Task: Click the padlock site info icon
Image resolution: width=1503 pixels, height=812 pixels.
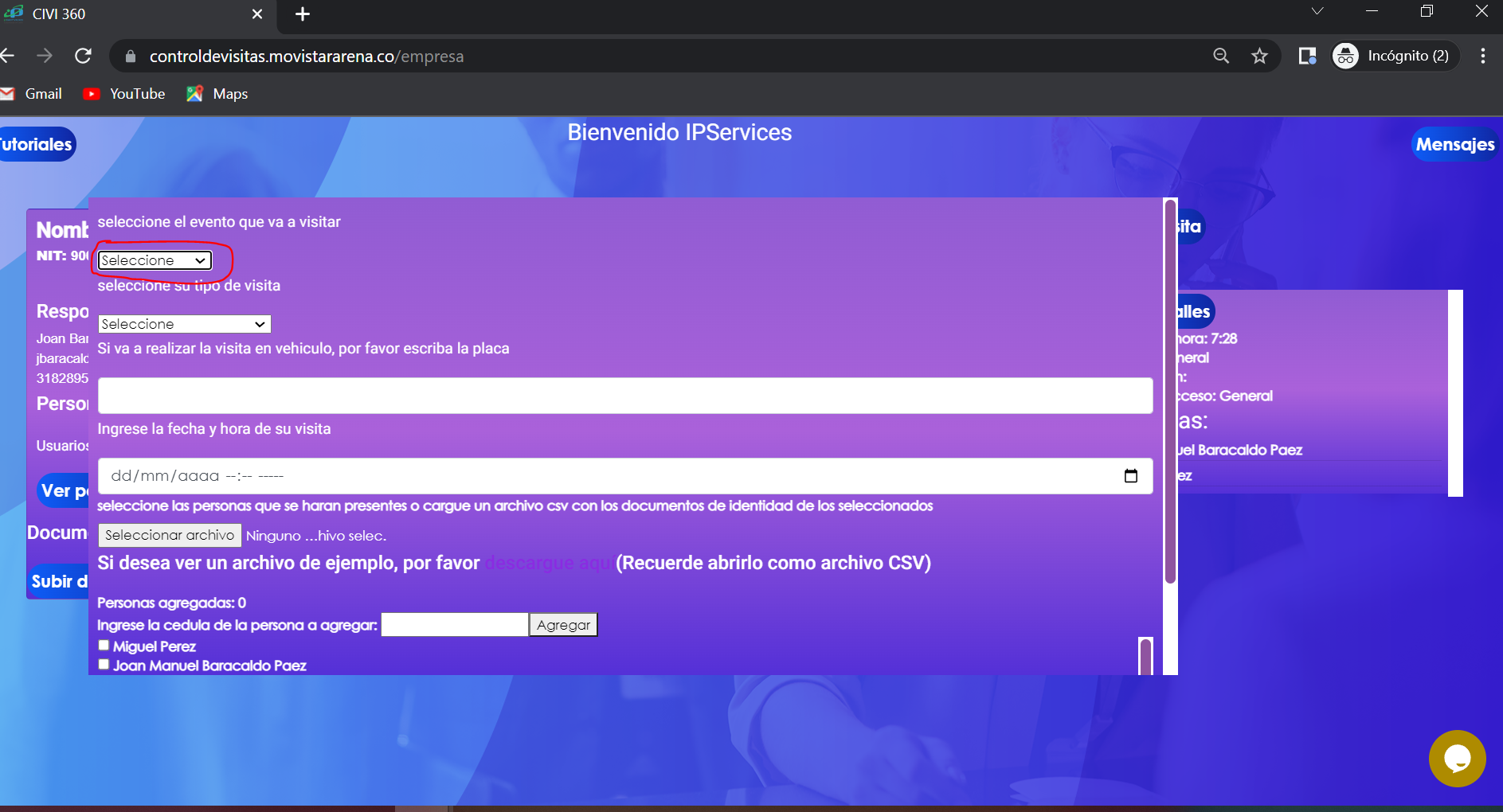Action: coord(131,57)
